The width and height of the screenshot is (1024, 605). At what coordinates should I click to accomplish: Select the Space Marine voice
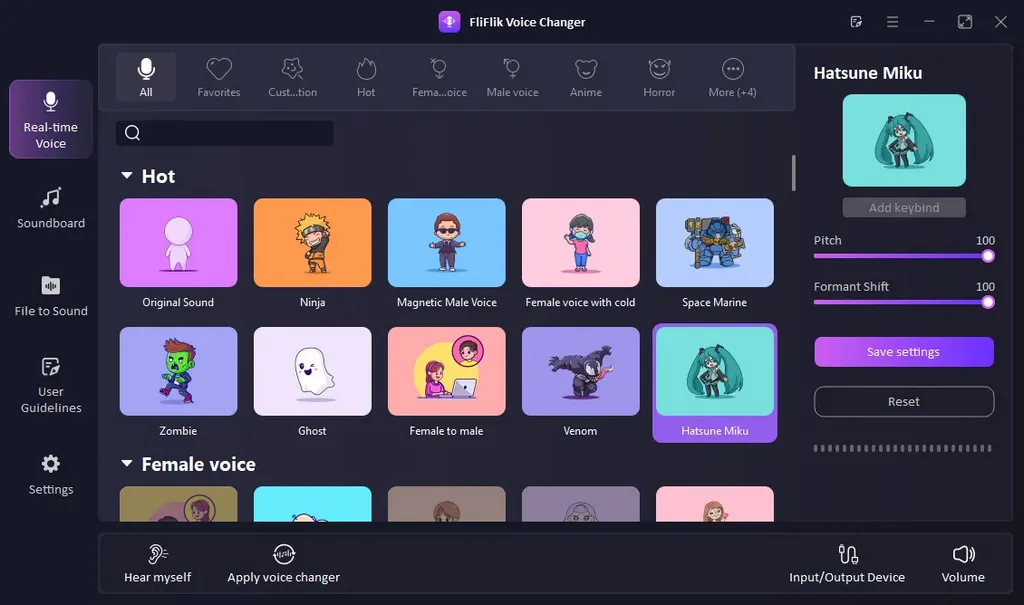[x=714, y=254]
